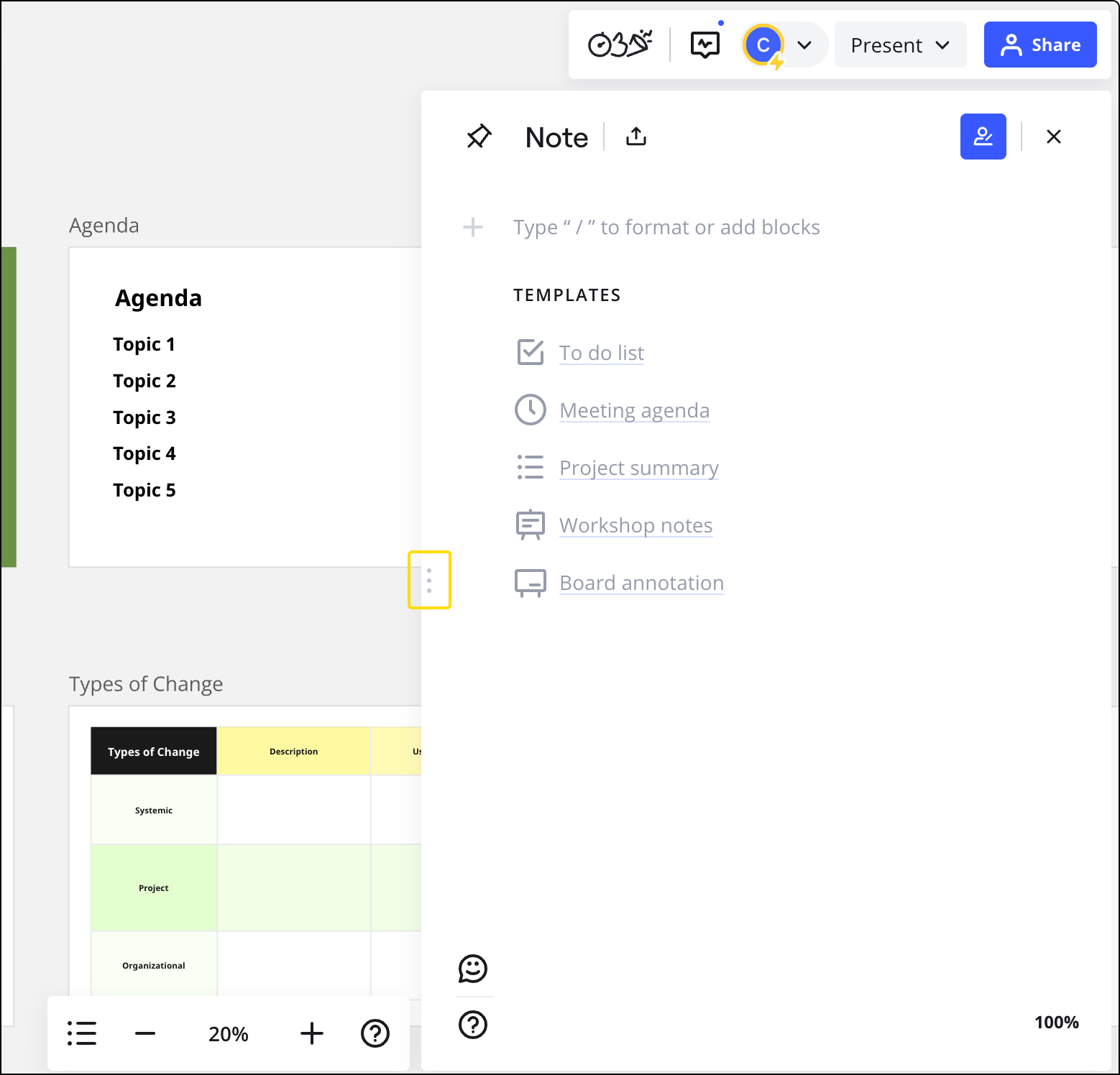The width and height of the screenshot is (1120, 1075).
Task: Click the plus icon to add block
Action: click(473, 228)
